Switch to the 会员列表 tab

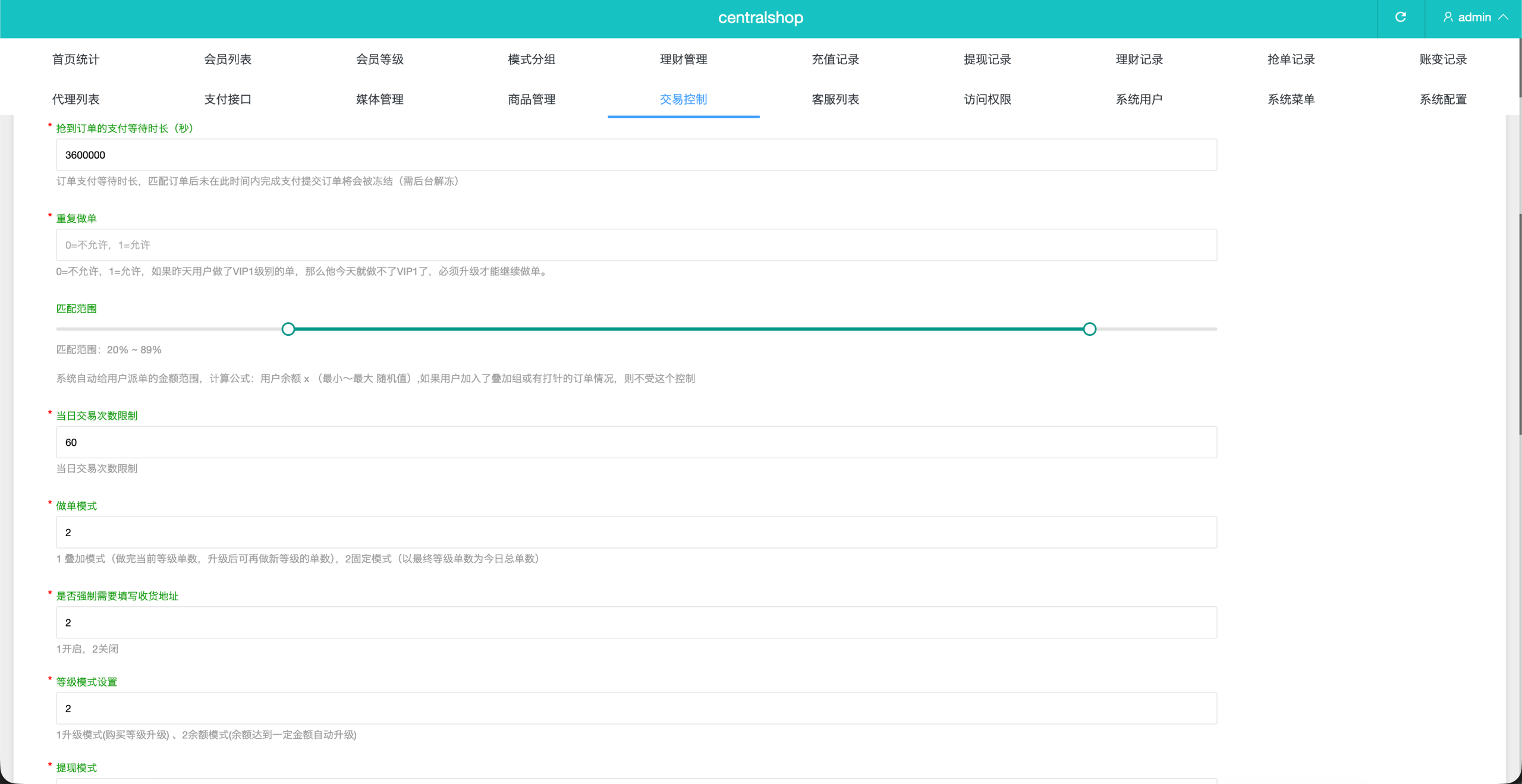tap(228, 59)
